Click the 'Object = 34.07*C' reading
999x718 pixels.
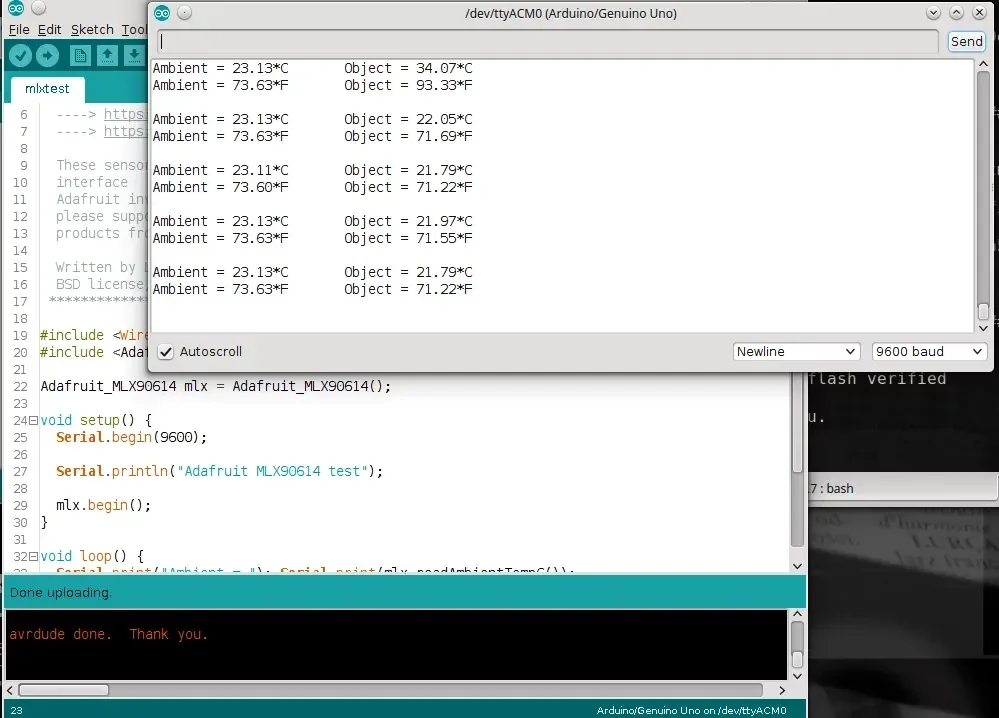point(408,68)
